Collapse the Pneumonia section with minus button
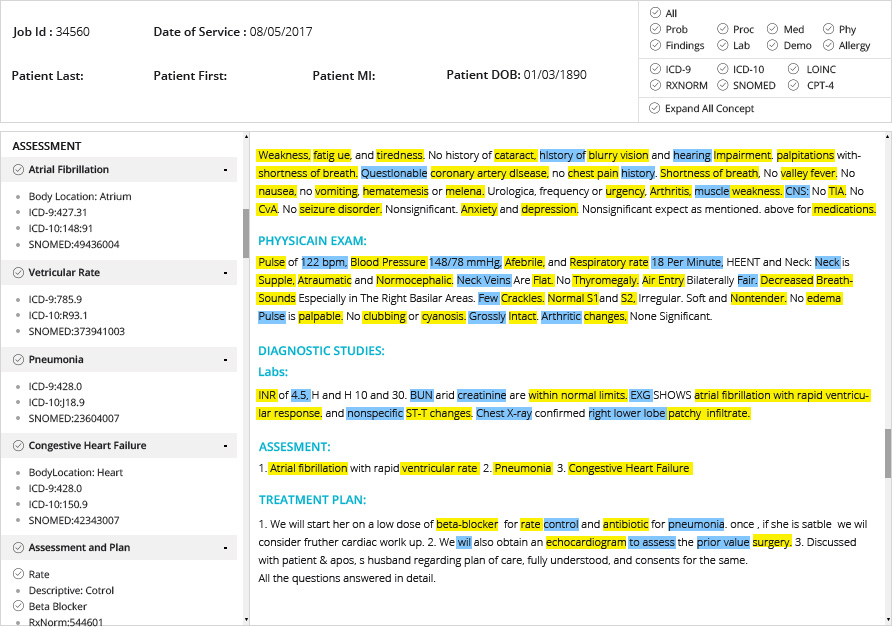The height and width of the screenshot is (627, 892). pos(226,360)
